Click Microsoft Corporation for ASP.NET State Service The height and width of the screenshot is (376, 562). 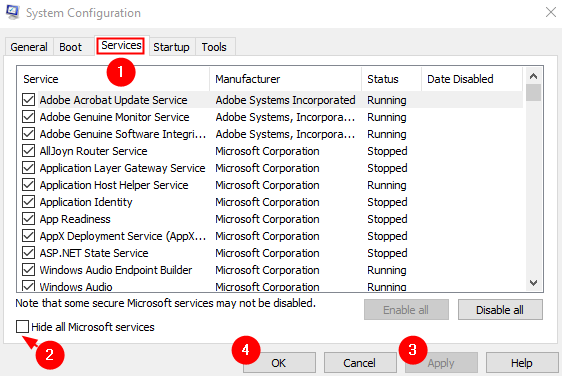[x=267, y=253]
